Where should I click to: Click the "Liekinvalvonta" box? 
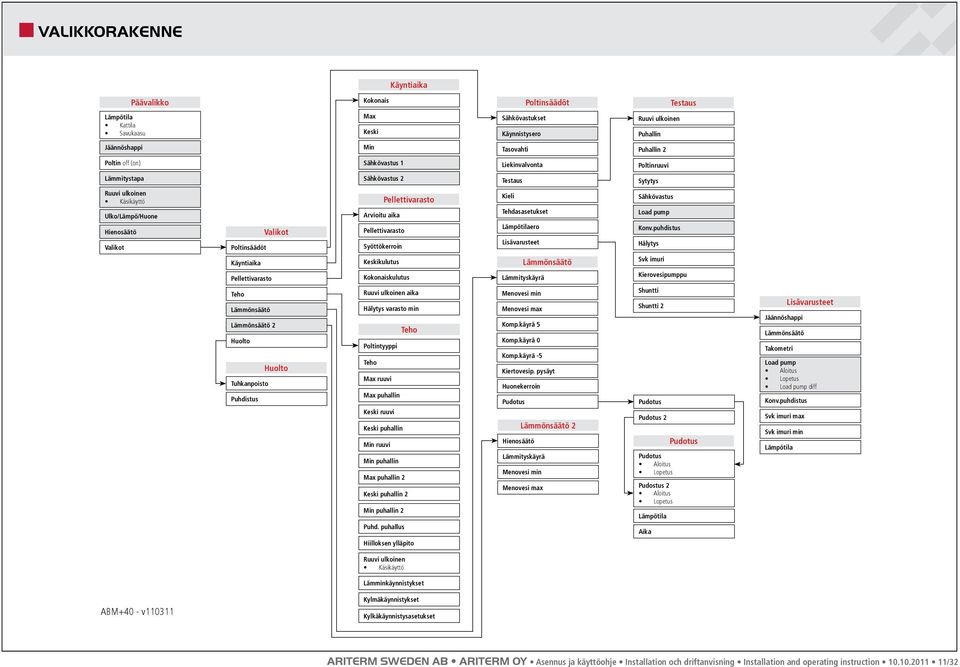[547, 165]
